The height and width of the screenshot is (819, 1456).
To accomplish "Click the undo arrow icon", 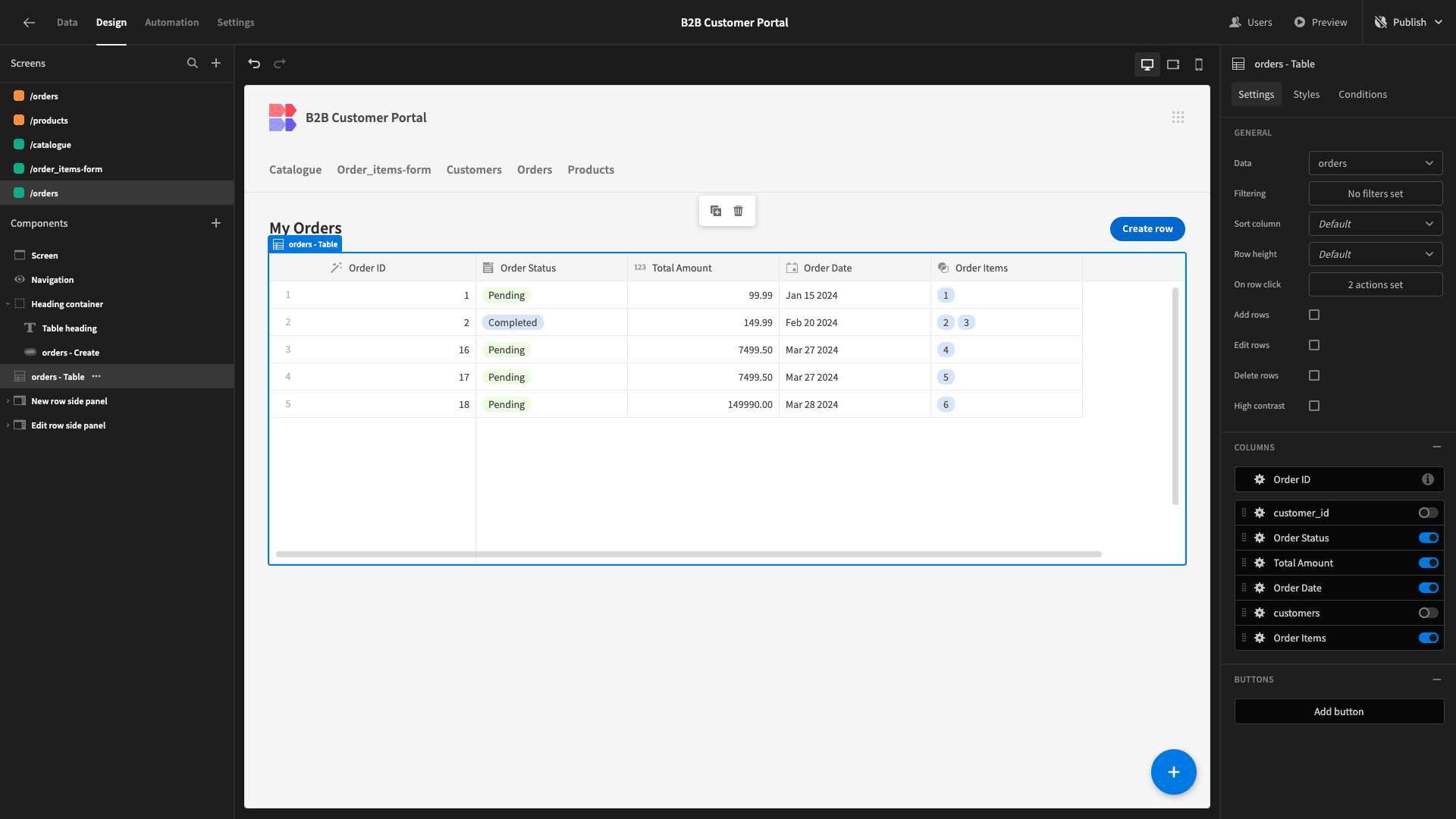I will [254, 63].
